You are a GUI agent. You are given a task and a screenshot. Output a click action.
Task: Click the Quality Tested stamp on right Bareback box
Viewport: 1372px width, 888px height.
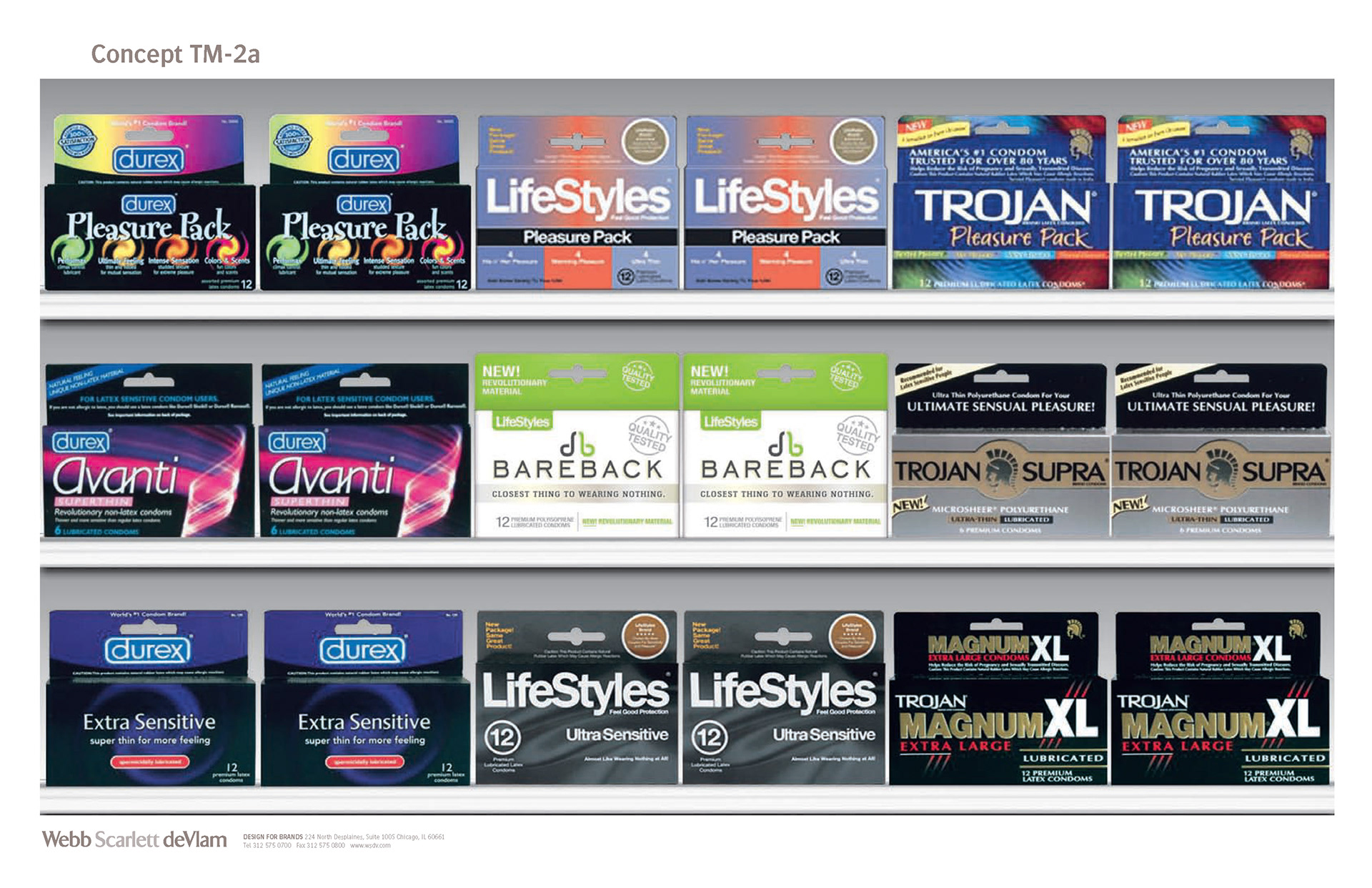tap(857, 433)
